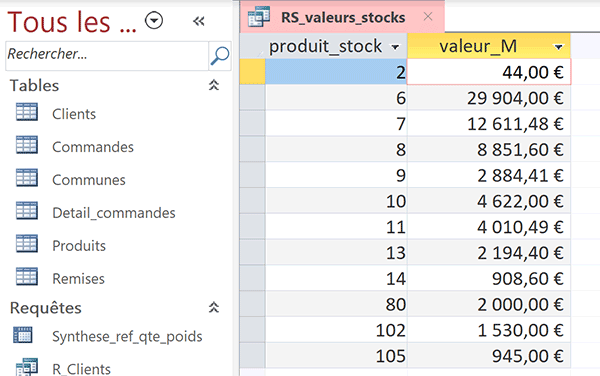
Task: Open Detail_commandes in navigation pane
Action: tap(114, 213)
